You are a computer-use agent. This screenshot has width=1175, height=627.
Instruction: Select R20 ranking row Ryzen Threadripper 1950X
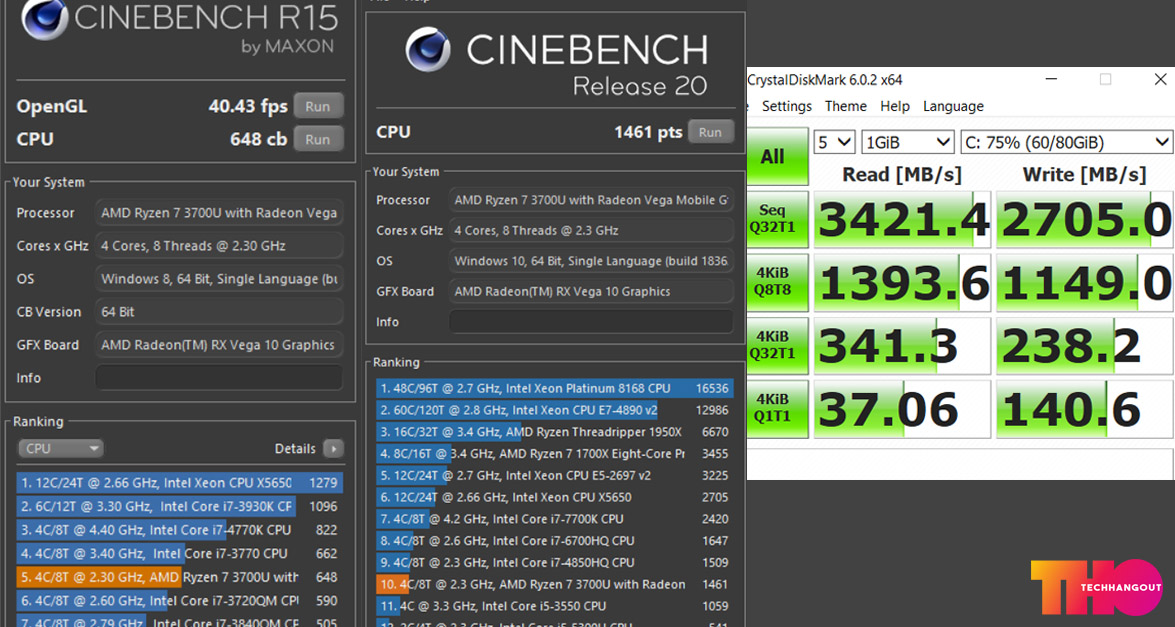[555, 432]
